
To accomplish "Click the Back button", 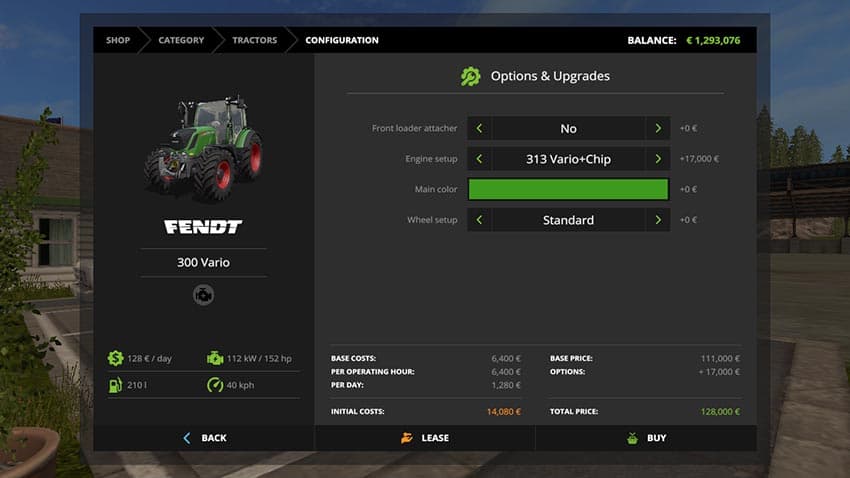I will coord(204,438).
